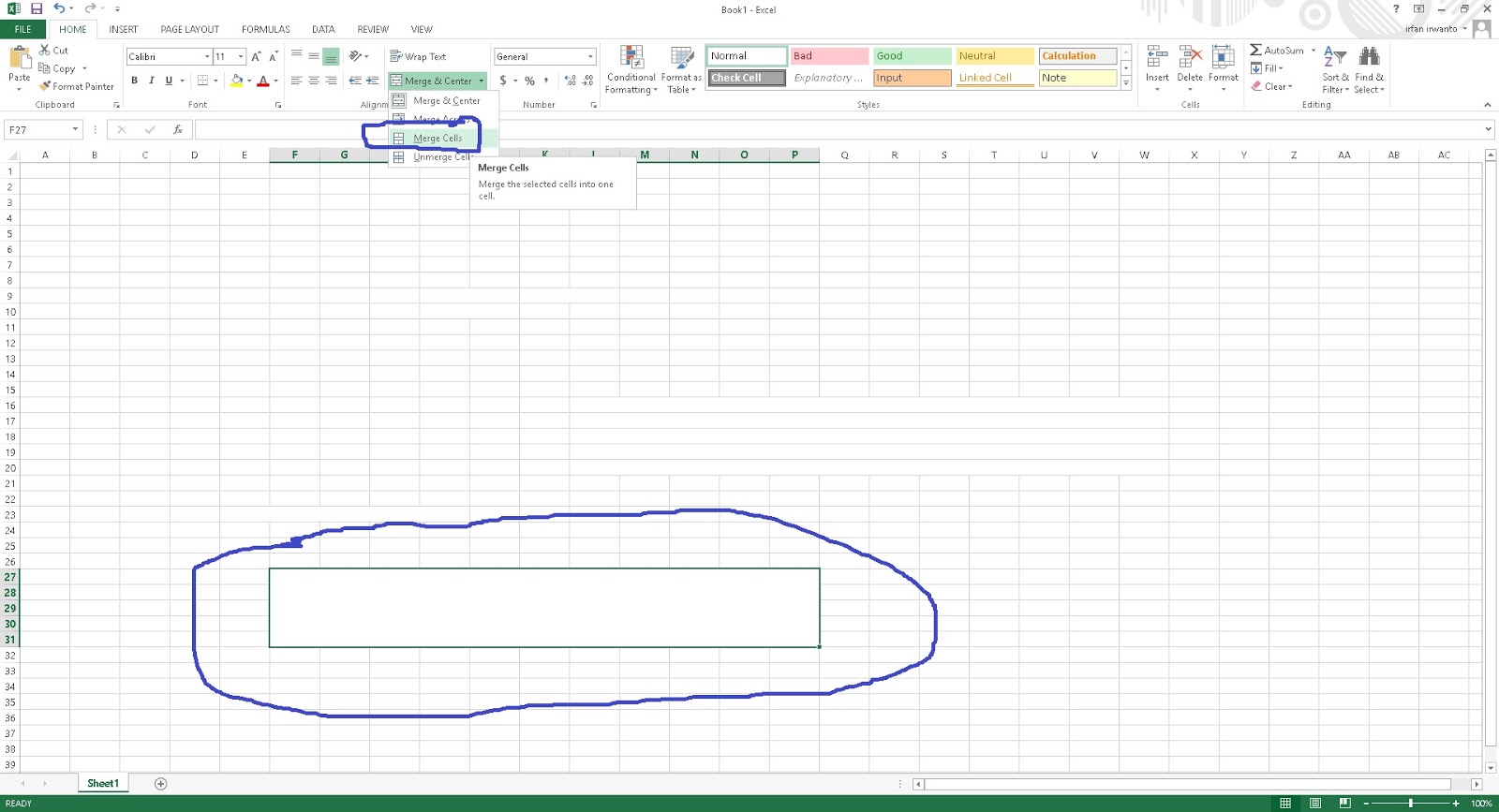
Task: Apply the Neutral cell style
Action: click(x=995, y=56)
